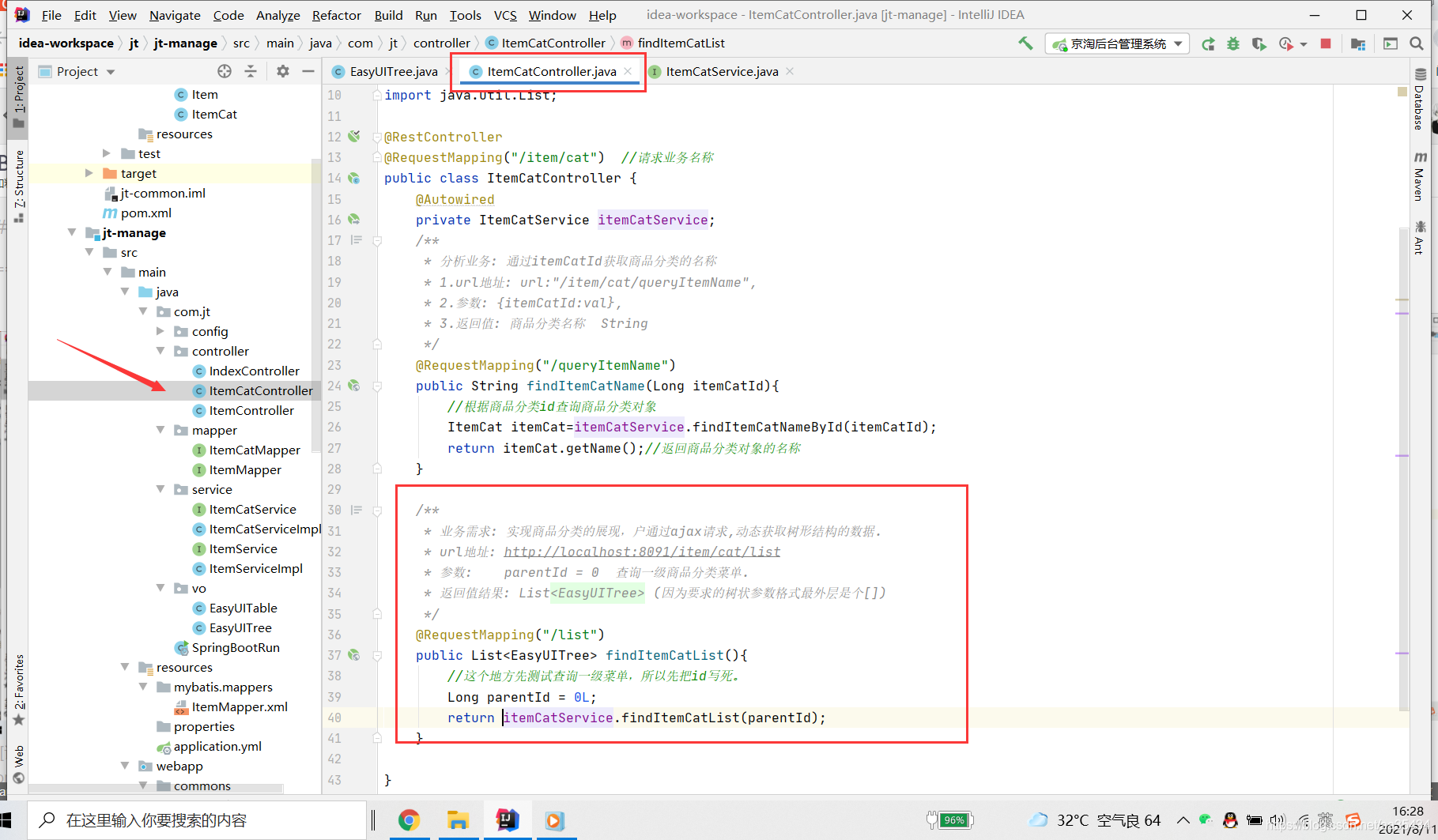The image size is (1438, 840).
Task: Open Project panel settings gear
Action: [x=283, y=71]
